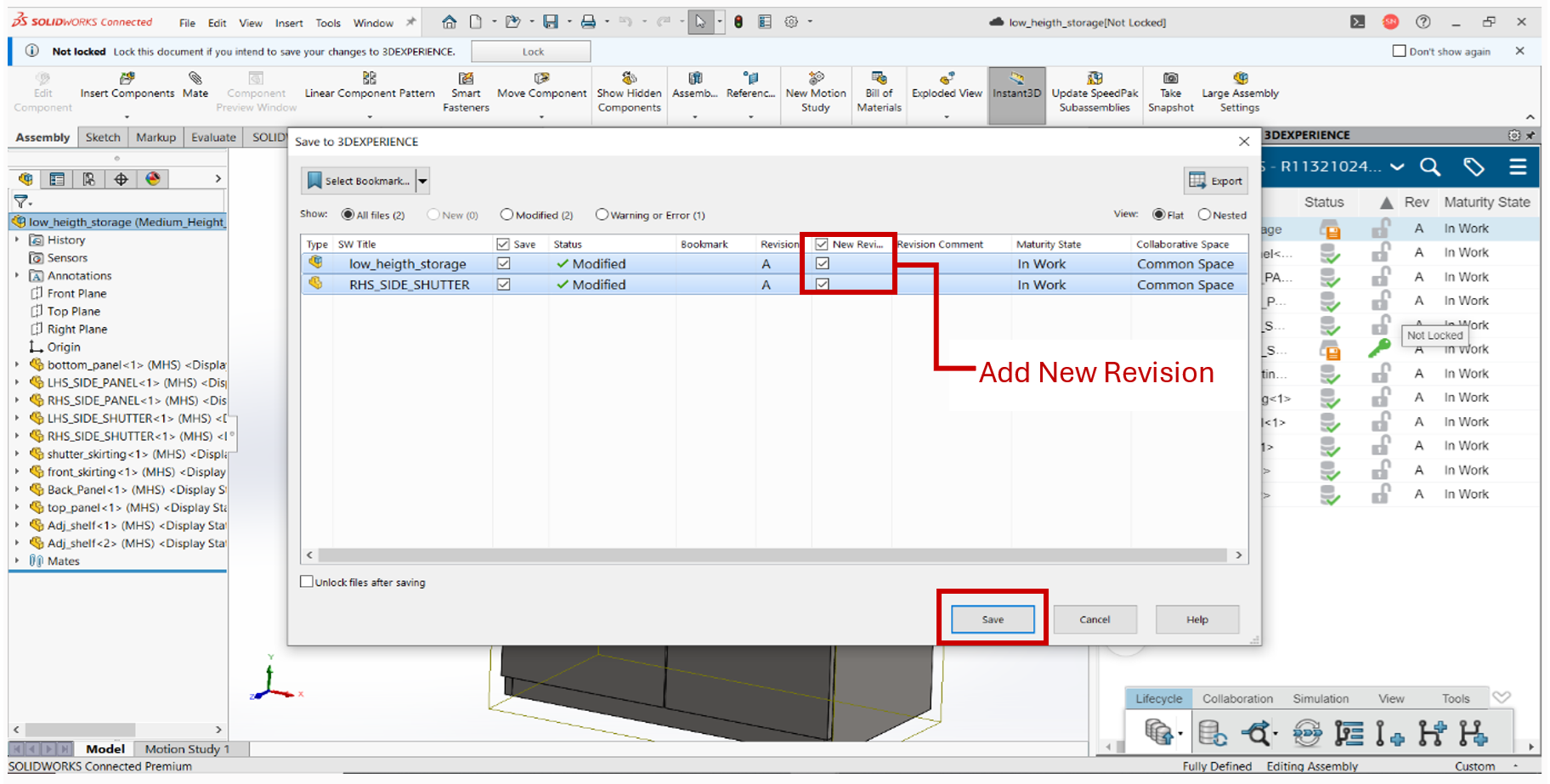Click the search icon in 3DEXPERIENCE panel
1550x784 pixels.
pyautogui.click(x=1430, y=167)
